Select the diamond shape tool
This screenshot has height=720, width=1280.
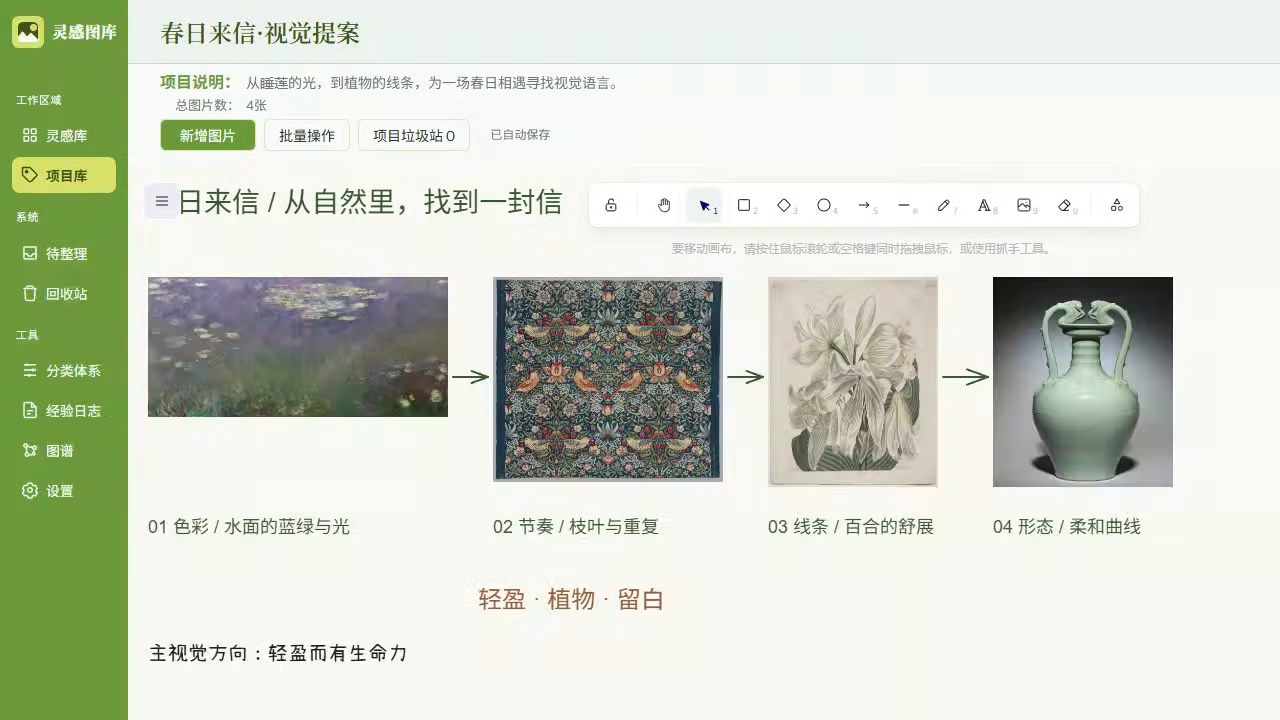coord(784,205)
